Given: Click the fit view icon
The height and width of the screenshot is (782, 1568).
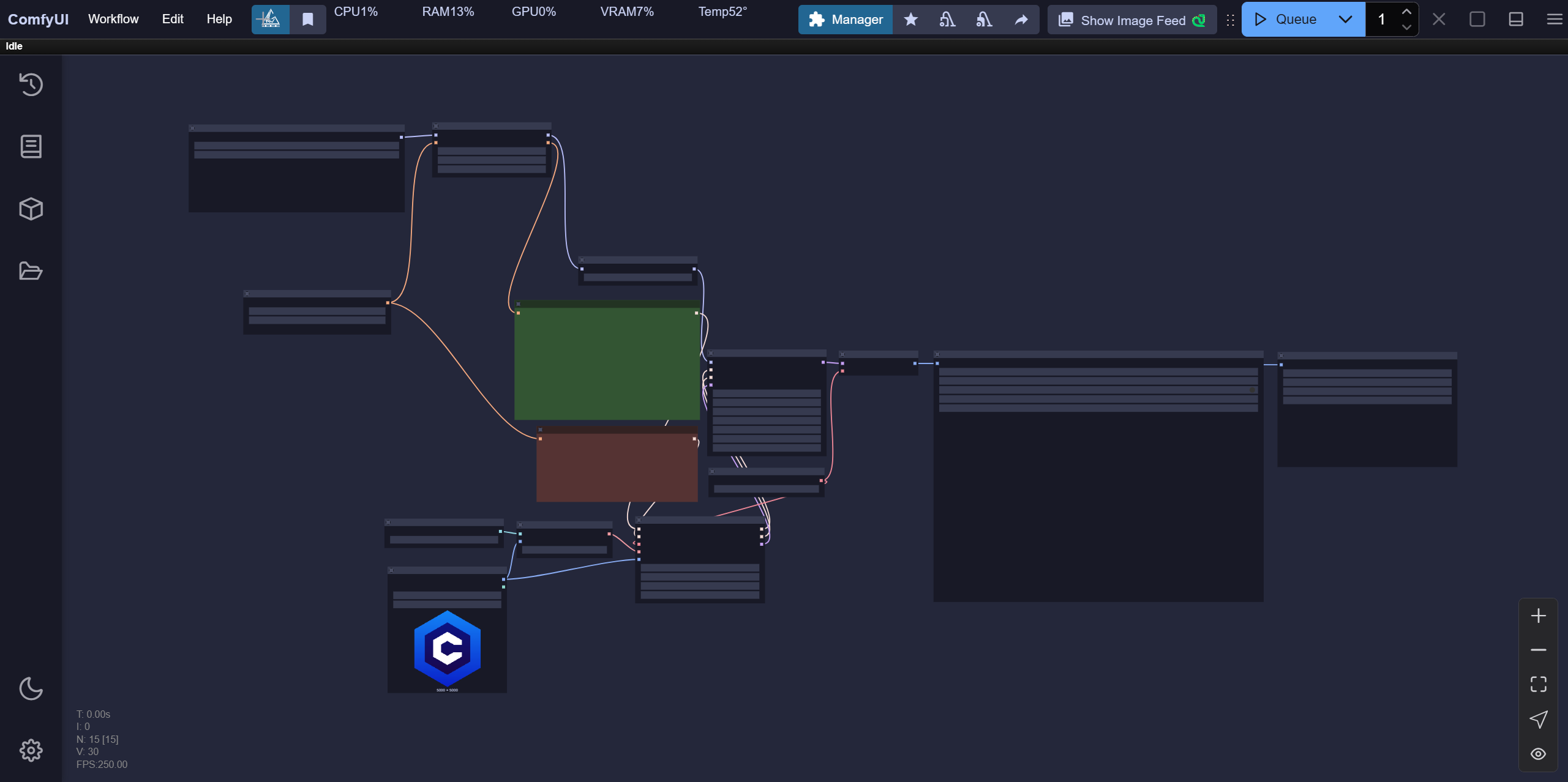Looking at the screenshot, I should 1538,684.
